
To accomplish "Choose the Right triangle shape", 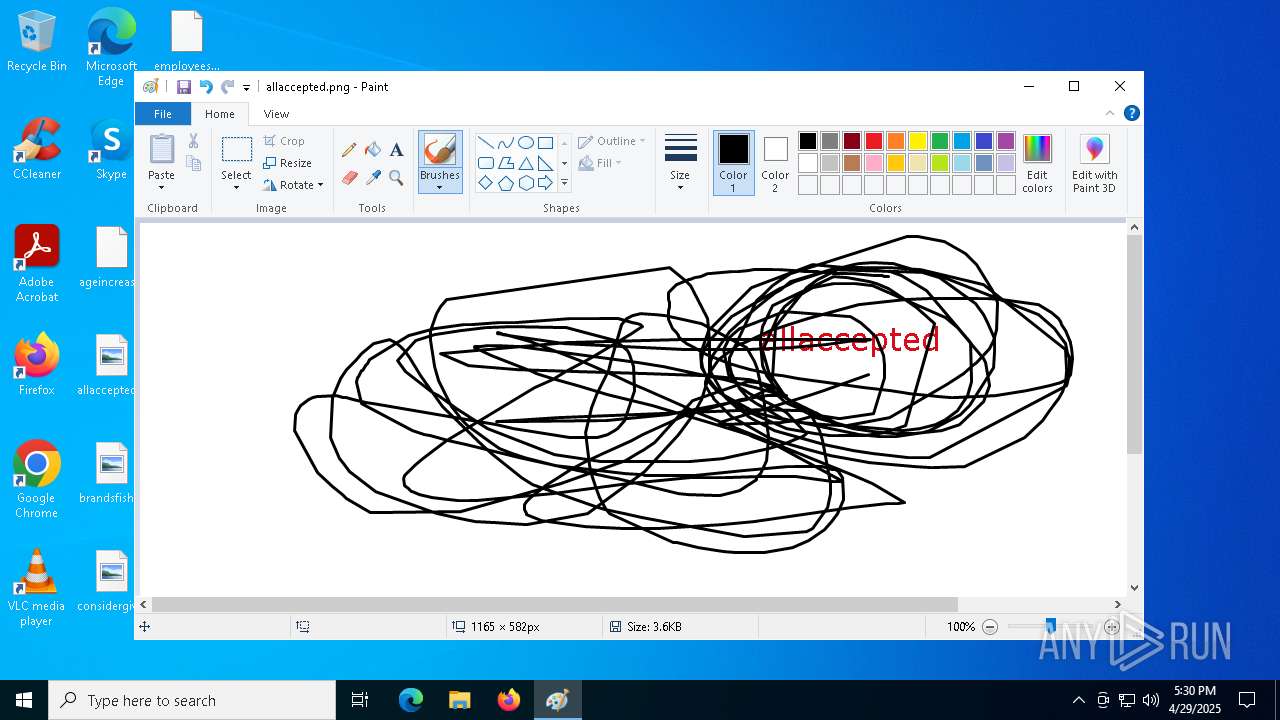I will point(545,163).
